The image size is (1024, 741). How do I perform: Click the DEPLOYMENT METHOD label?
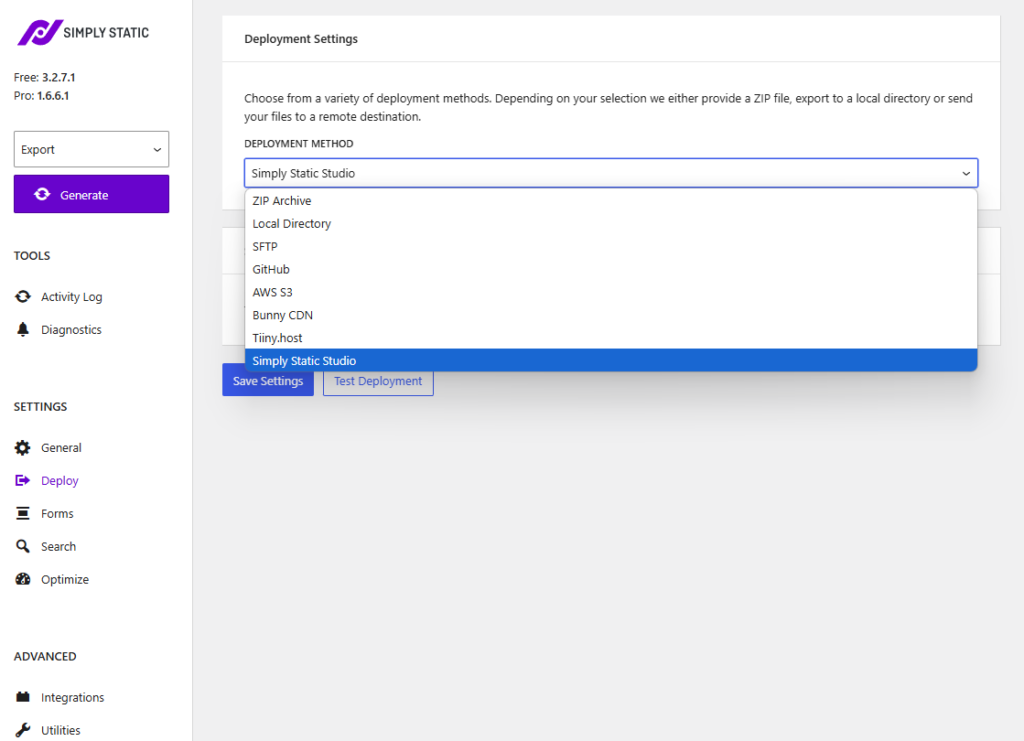pyautogui.click(x=298, y=144)
